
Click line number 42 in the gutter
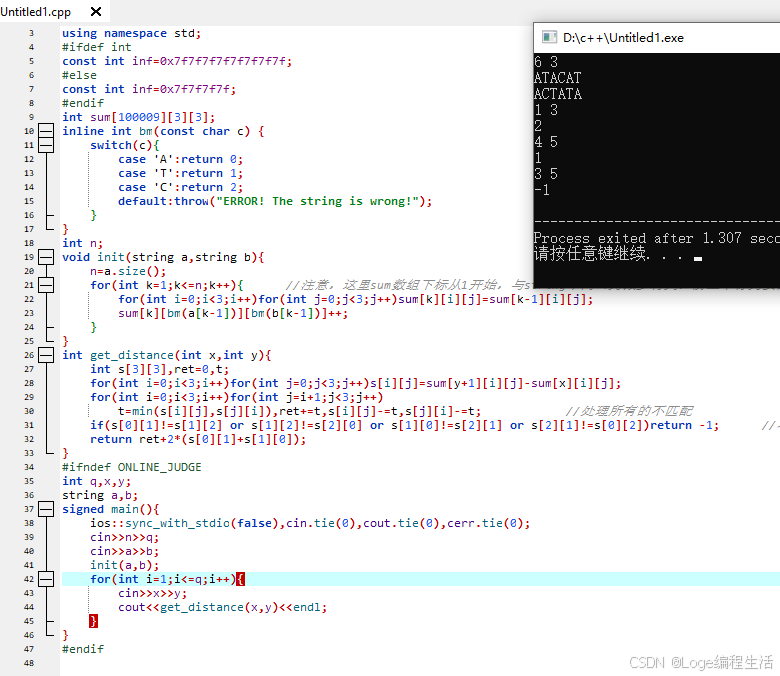pos(29,579)
